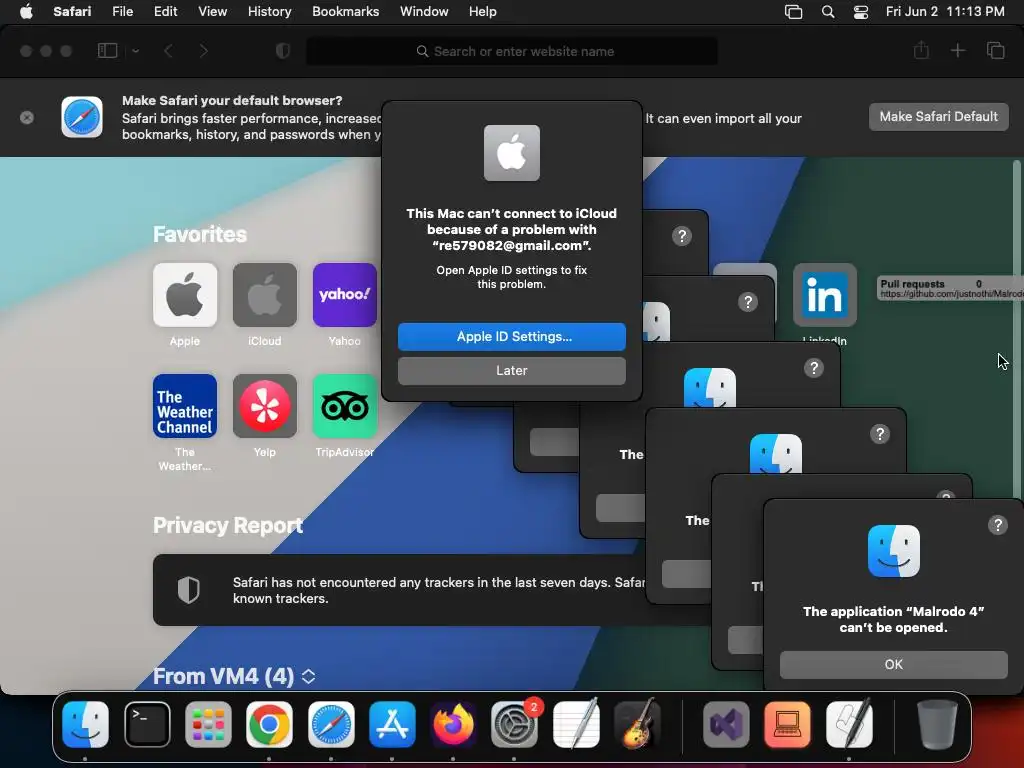Open Control Center in menu bar
The image size is (1024, 768).
pos(861,12)
